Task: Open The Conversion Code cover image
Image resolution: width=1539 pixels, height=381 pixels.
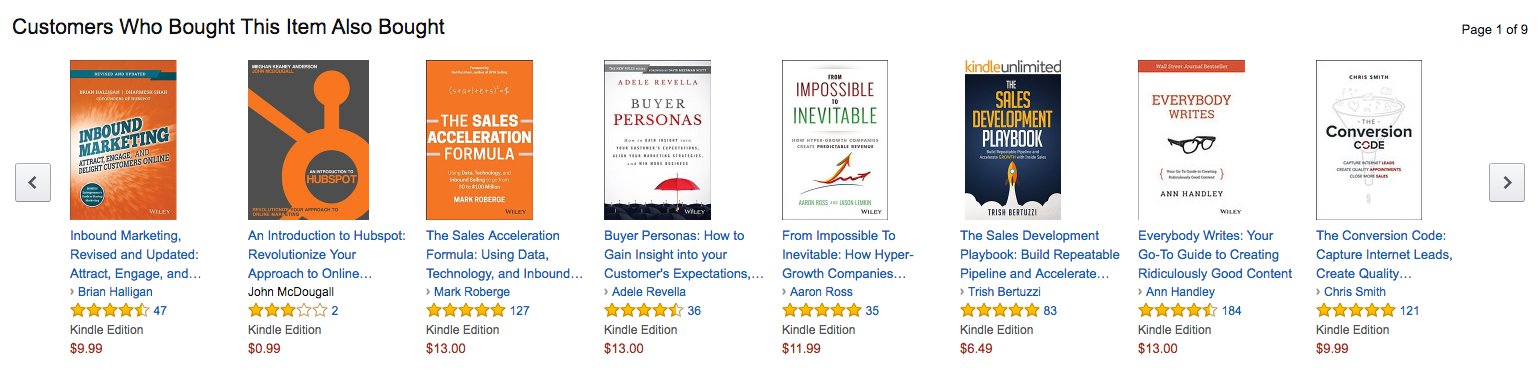Action: pyautogui.click(x=1369, y=140)
